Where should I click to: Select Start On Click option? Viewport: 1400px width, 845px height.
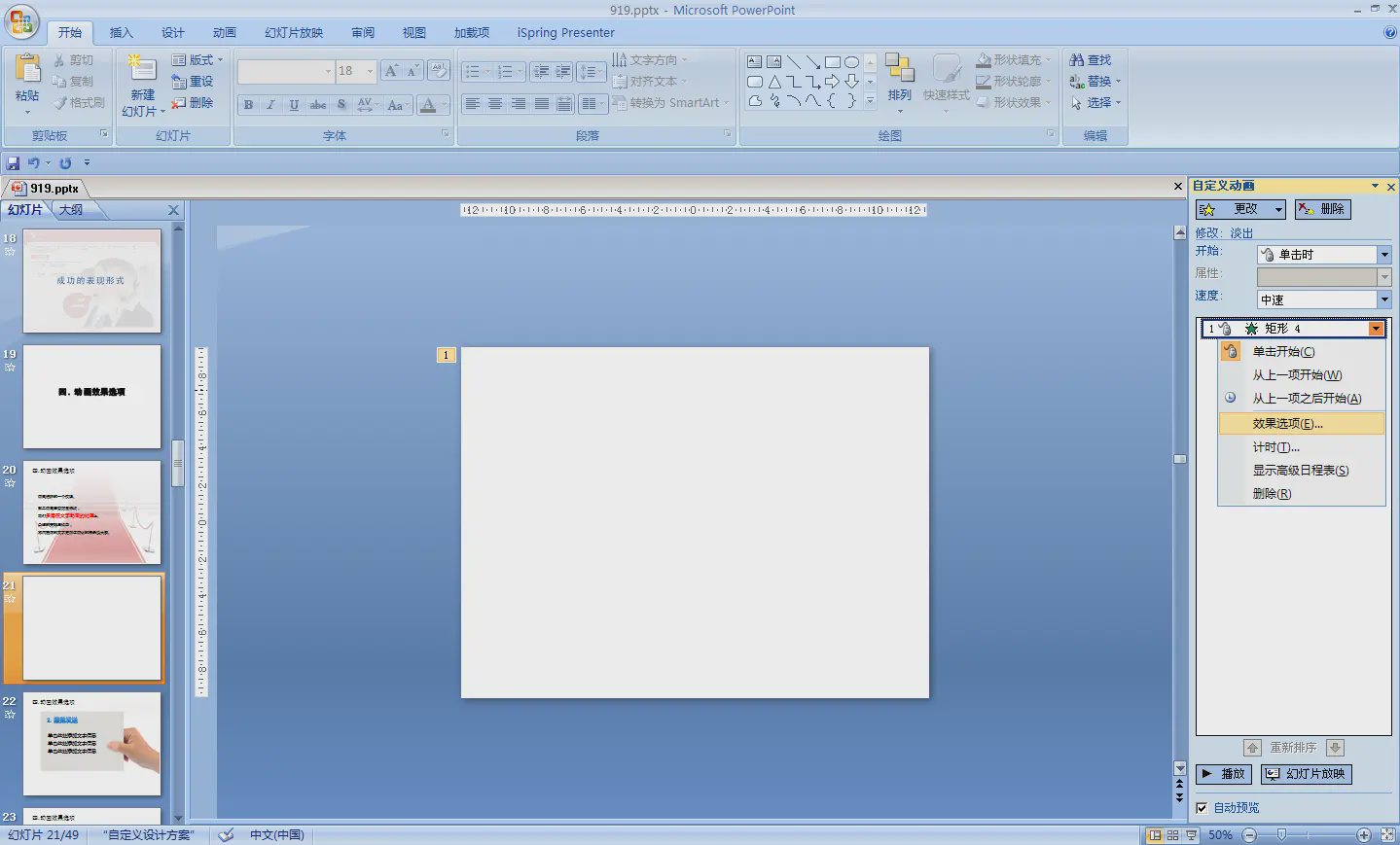tap(1283, 352)
